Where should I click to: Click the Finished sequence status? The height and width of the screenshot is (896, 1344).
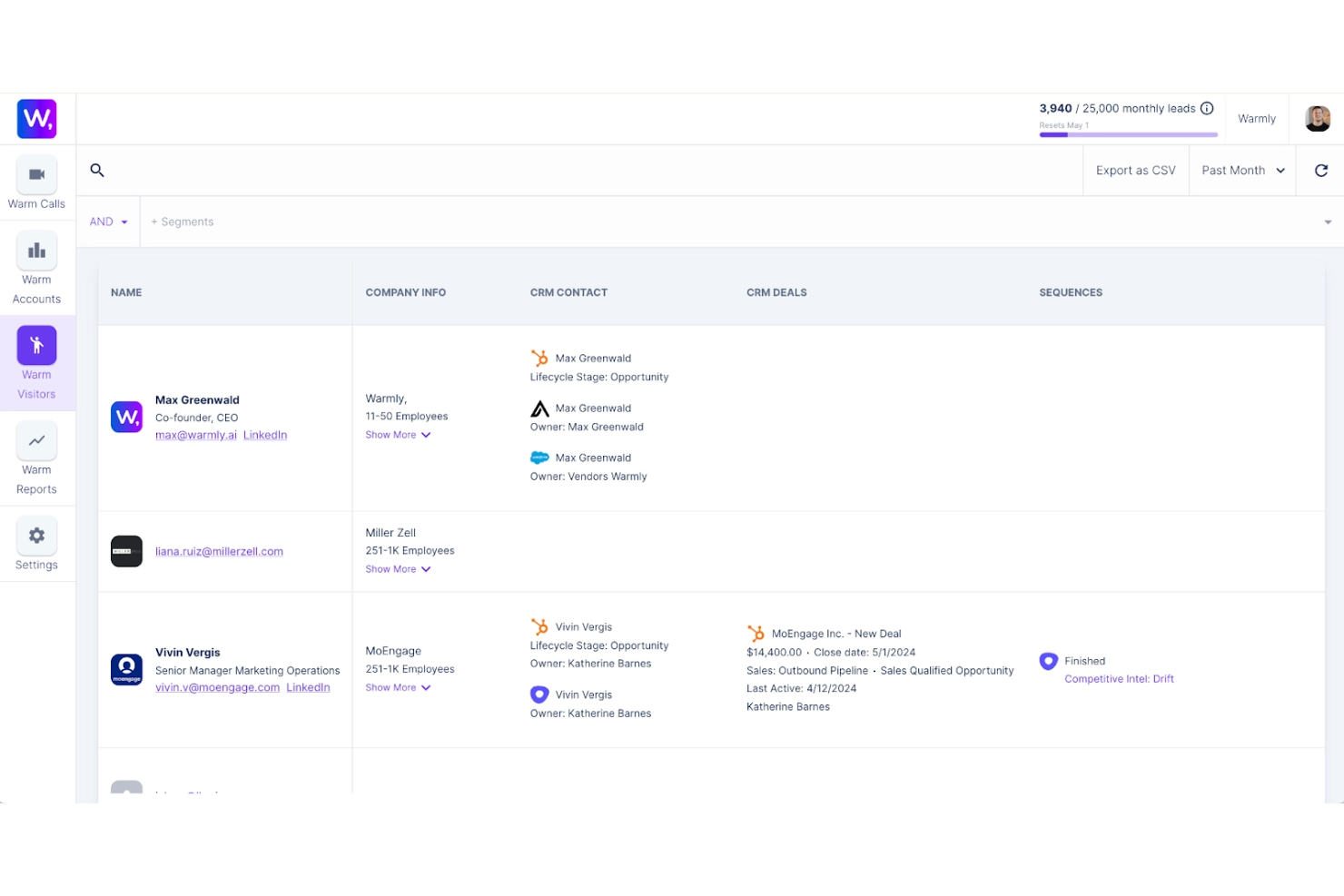tap(1085, 661)
